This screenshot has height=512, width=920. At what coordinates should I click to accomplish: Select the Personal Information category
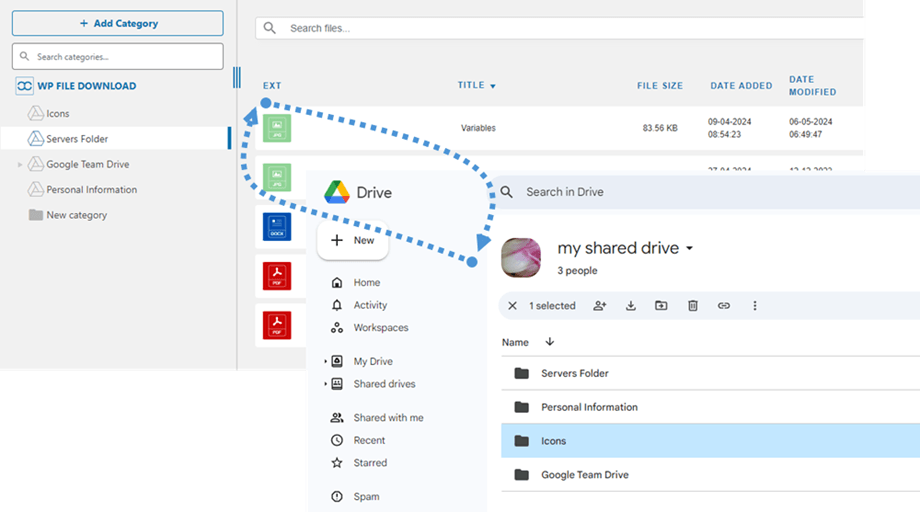coord(91,190)
